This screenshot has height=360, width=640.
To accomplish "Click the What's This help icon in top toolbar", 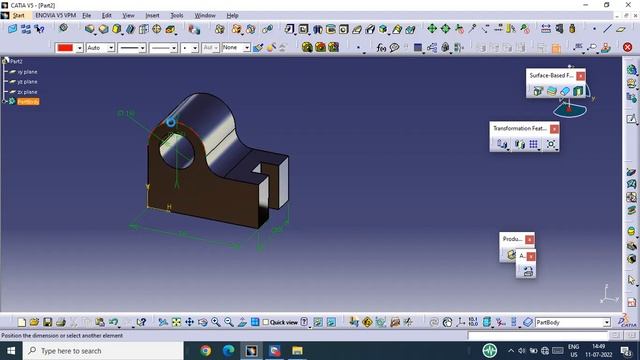I will click(x=39, y=29).
